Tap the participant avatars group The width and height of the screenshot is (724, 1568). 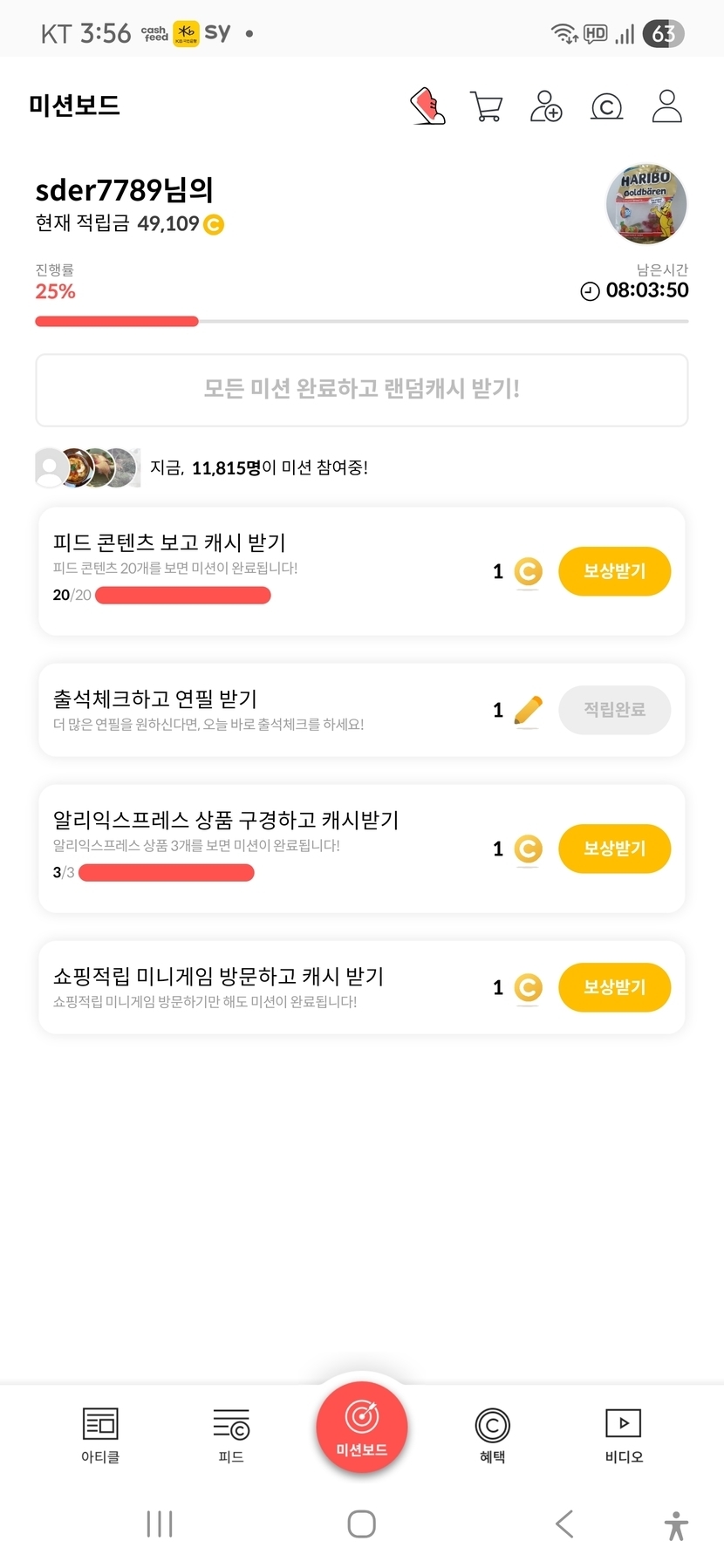87,467
